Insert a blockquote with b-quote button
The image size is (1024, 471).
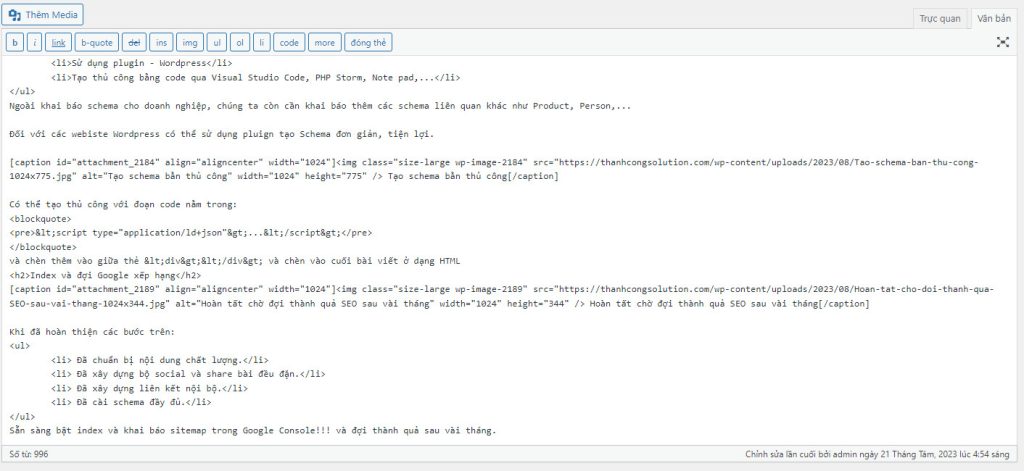click(97, 42)
